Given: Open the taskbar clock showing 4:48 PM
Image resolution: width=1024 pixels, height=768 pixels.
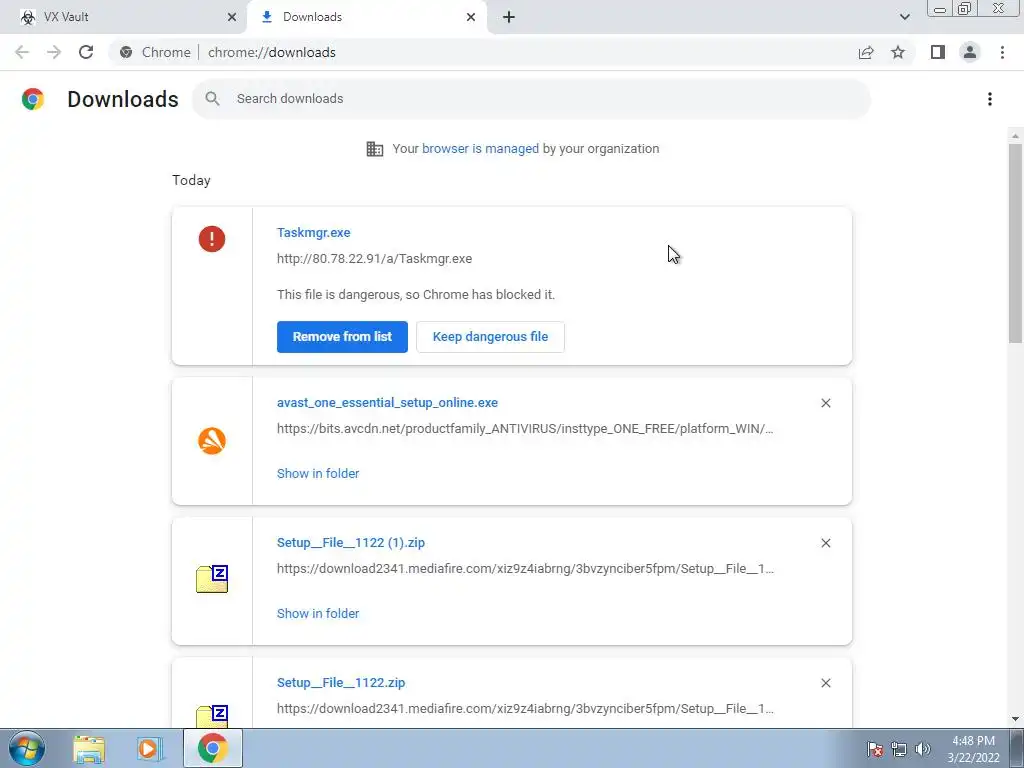Looking at the screenshot, I should 973,749.
